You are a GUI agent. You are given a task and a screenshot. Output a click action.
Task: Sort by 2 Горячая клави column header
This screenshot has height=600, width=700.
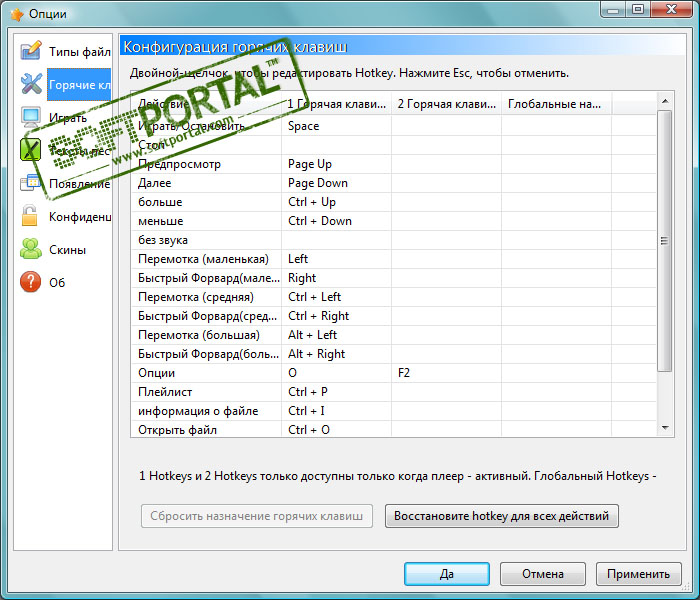coord(446,104)
